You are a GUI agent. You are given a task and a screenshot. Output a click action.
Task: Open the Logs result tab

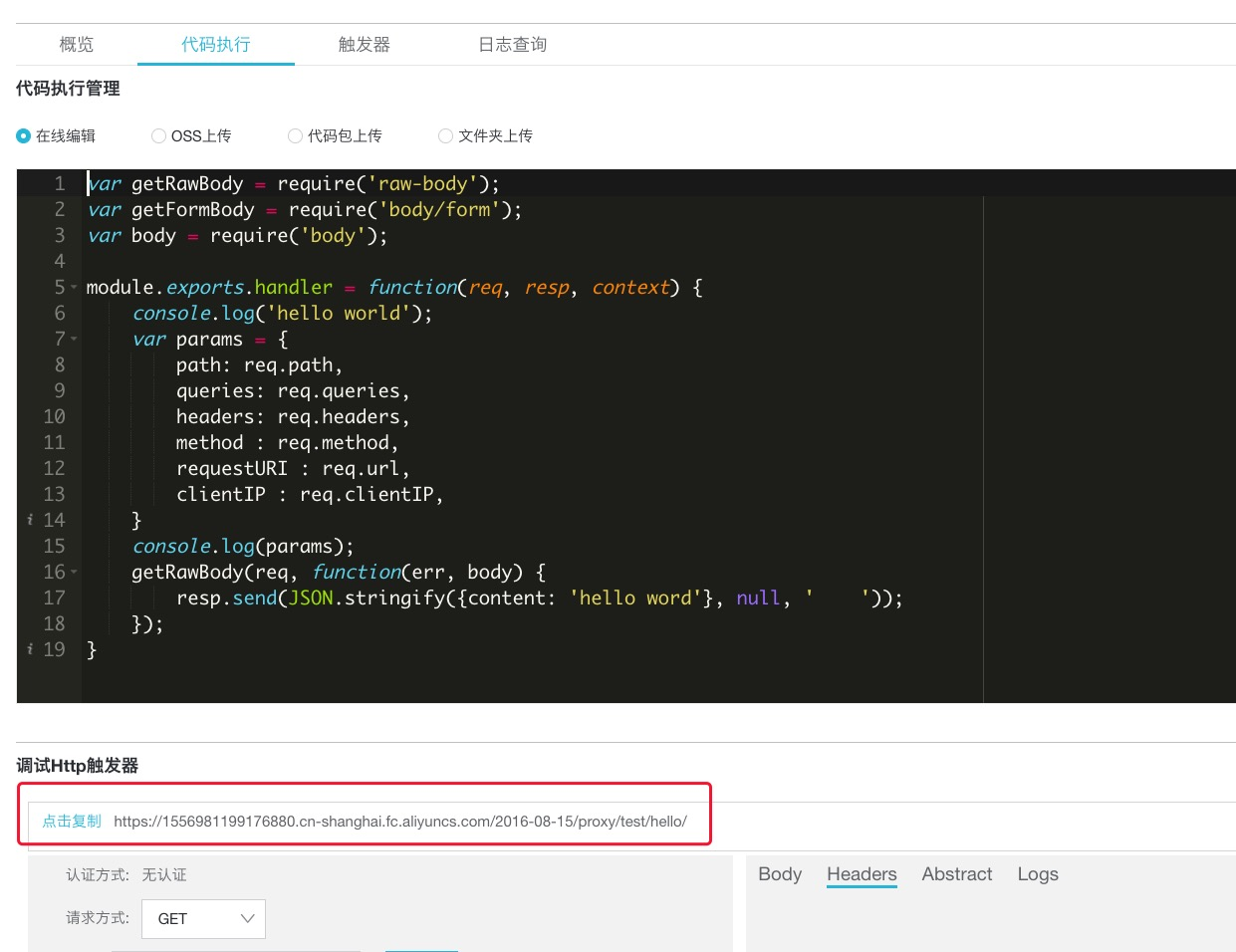pyautogui.click(x=1038, y=874)
